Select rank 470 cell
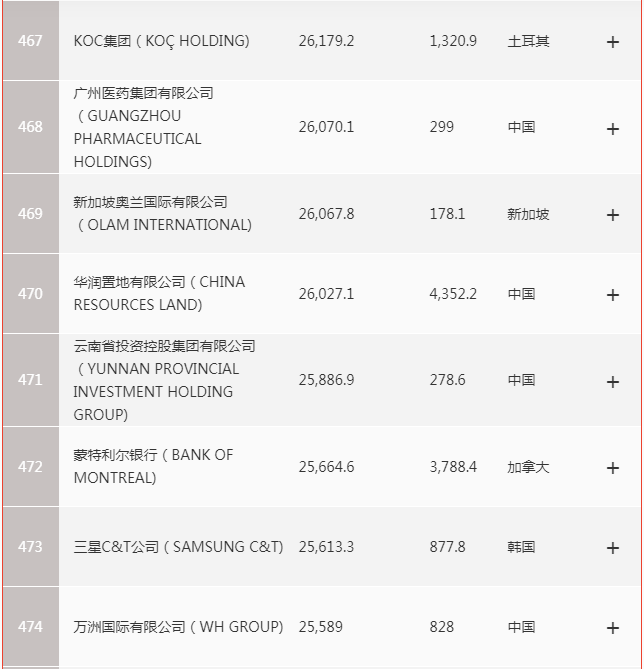Viewport: 644px width, 669px height. coord(31,294)
